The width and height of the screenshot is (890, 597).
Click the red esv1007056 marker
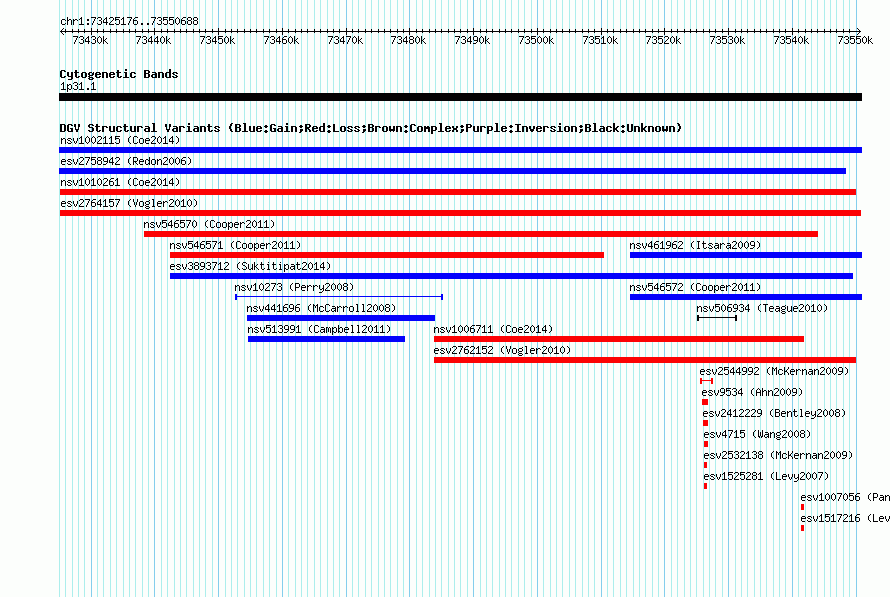click(803, 507)
